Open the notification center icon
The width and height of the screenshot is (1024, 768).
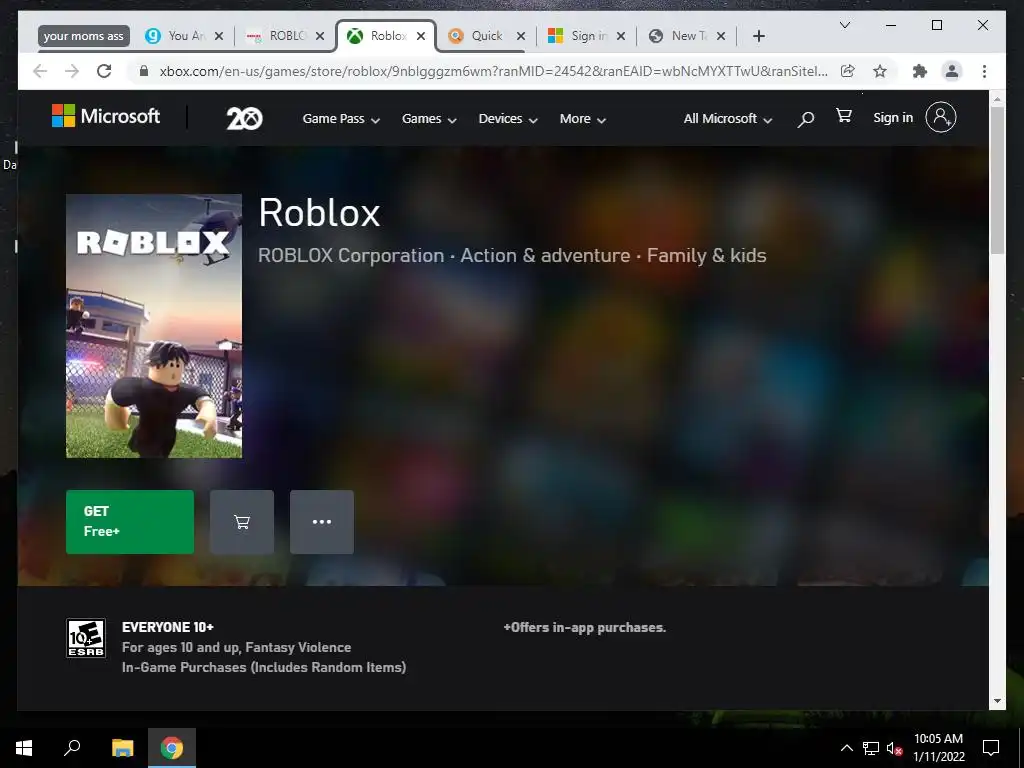pyautogui.click(x=991, y=748)
